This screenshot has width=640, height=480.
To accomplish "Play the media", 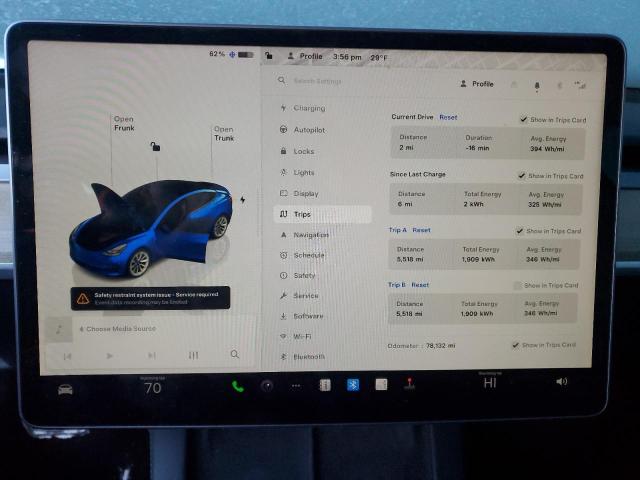I will (109, 356).
